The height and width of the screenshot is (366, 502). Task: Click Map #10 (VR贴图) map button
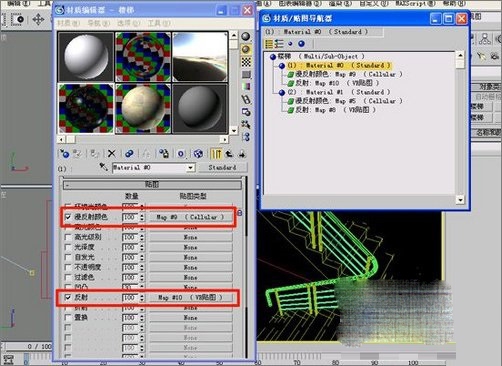coord(190,297)
